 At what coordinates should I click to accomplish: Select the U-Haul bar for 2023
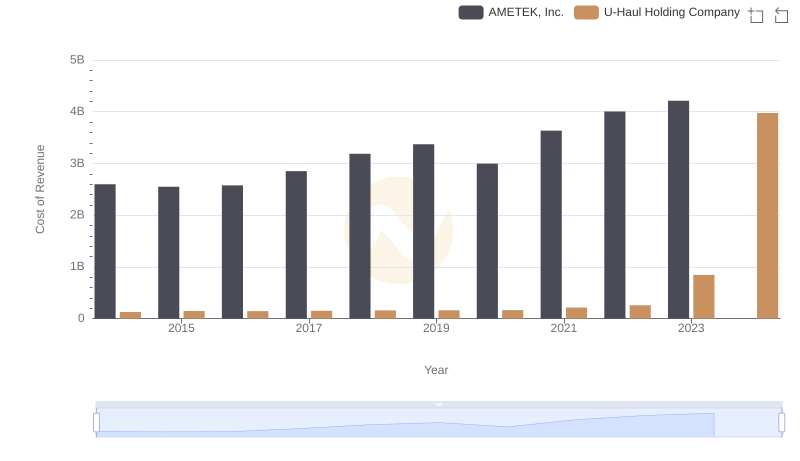[x=704, y=296]
